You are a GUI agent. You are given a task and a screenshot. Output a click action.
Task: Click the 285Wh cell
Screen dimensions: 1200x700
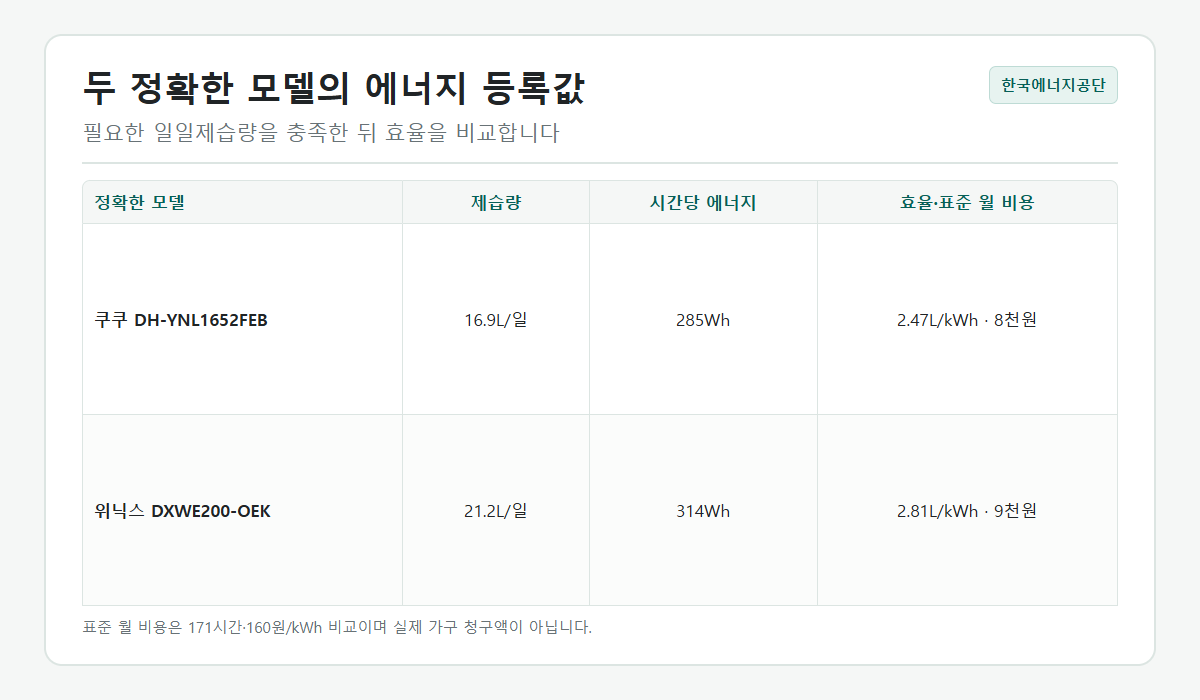coord(703,320)
